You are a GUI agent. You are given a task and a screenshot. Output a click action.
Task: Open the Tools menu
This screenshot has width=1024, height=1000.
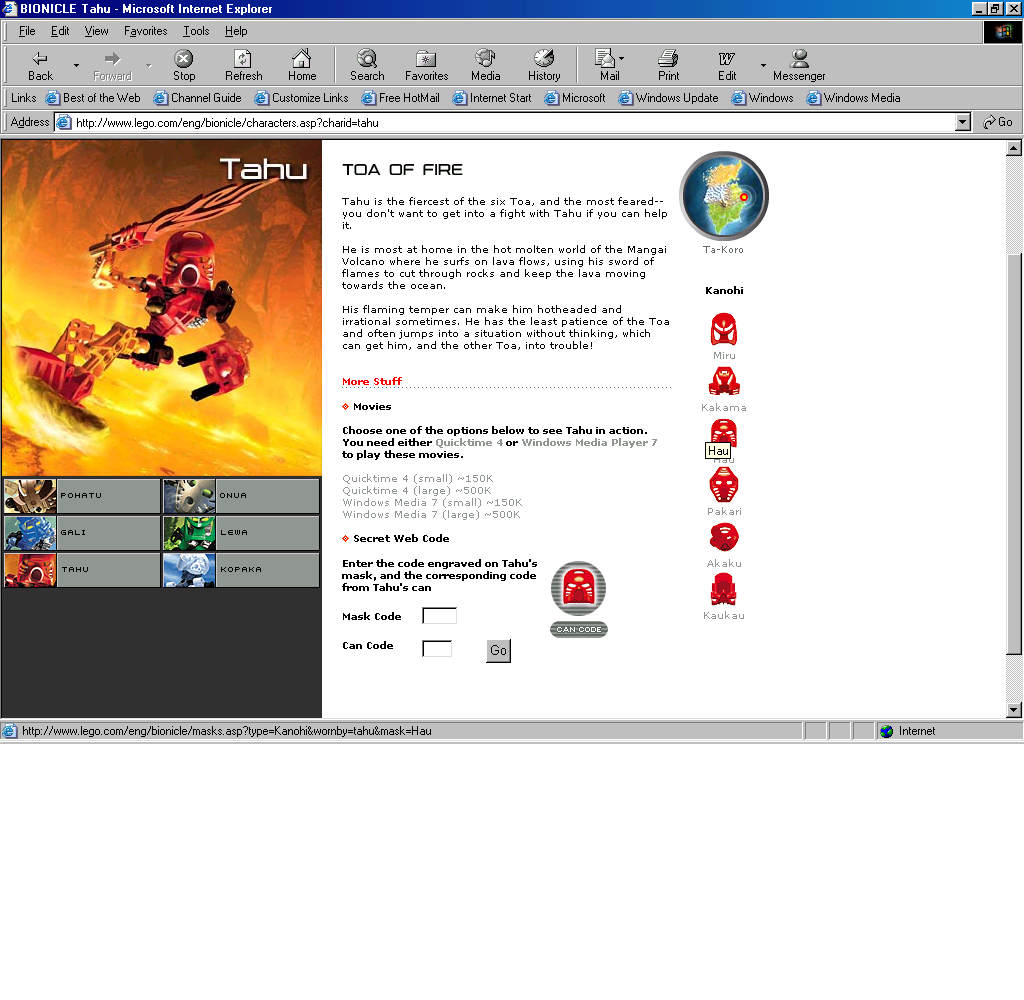[196, 31]
